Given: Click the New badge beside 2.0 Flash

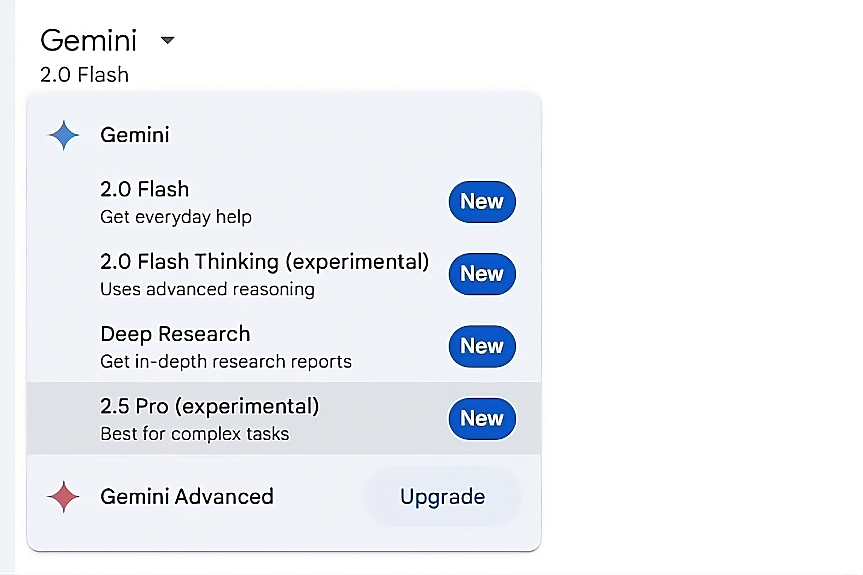Looking at the screenshot, I should coord(481,202).
